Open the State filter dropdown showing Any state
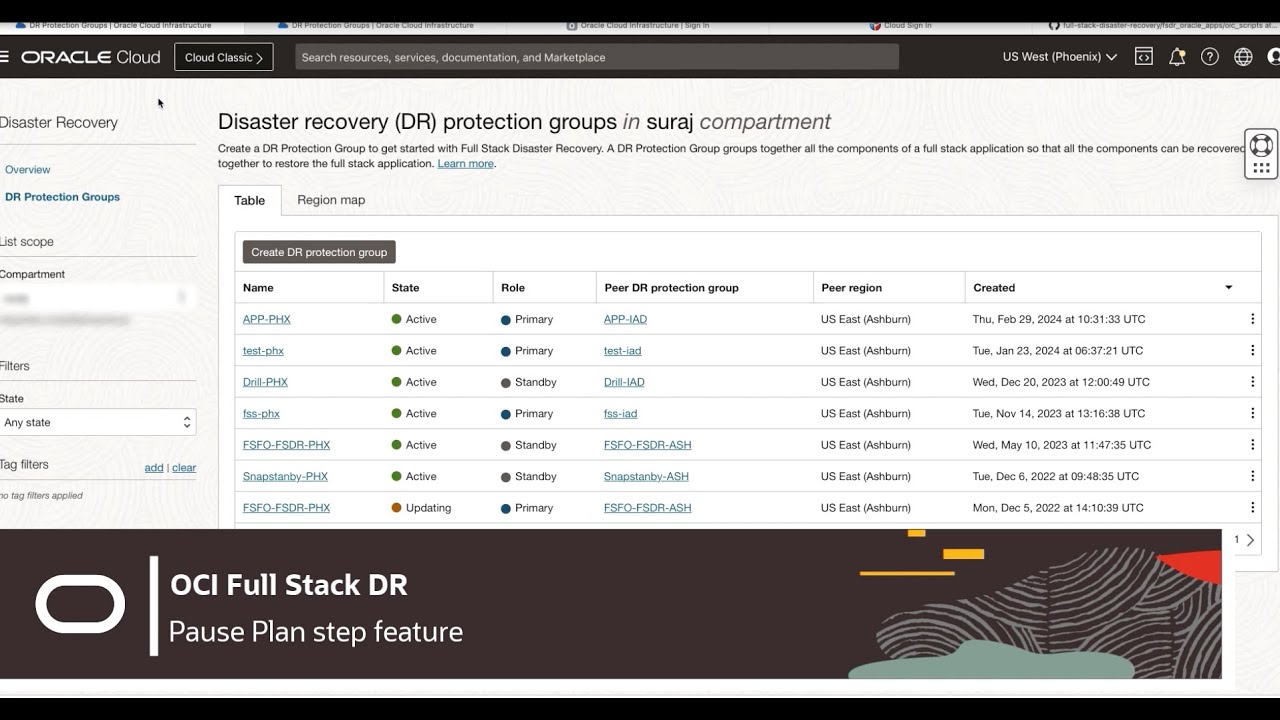The height and width of the screenshot is (720, 1280). (97, 422)
